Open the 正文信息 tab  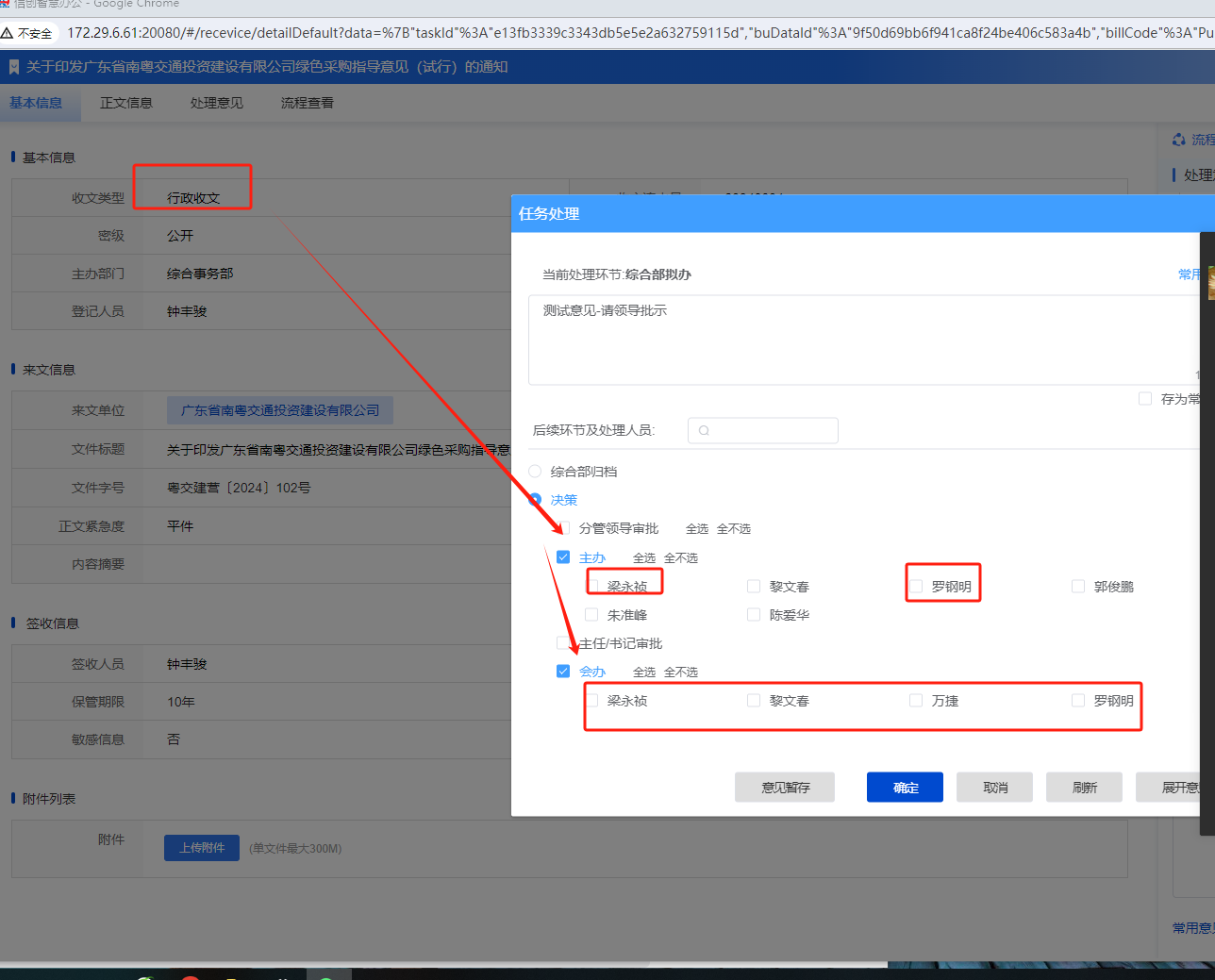pyautogui.click(x=126, y=103)
